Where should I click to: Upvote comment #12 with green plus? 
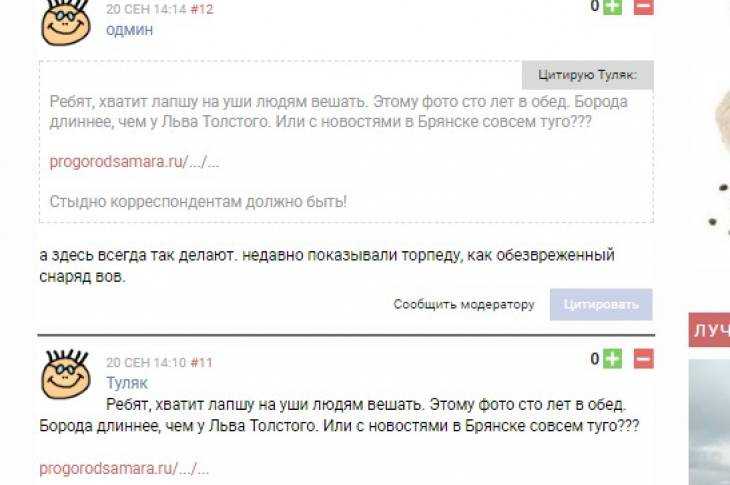coord(612,7)
